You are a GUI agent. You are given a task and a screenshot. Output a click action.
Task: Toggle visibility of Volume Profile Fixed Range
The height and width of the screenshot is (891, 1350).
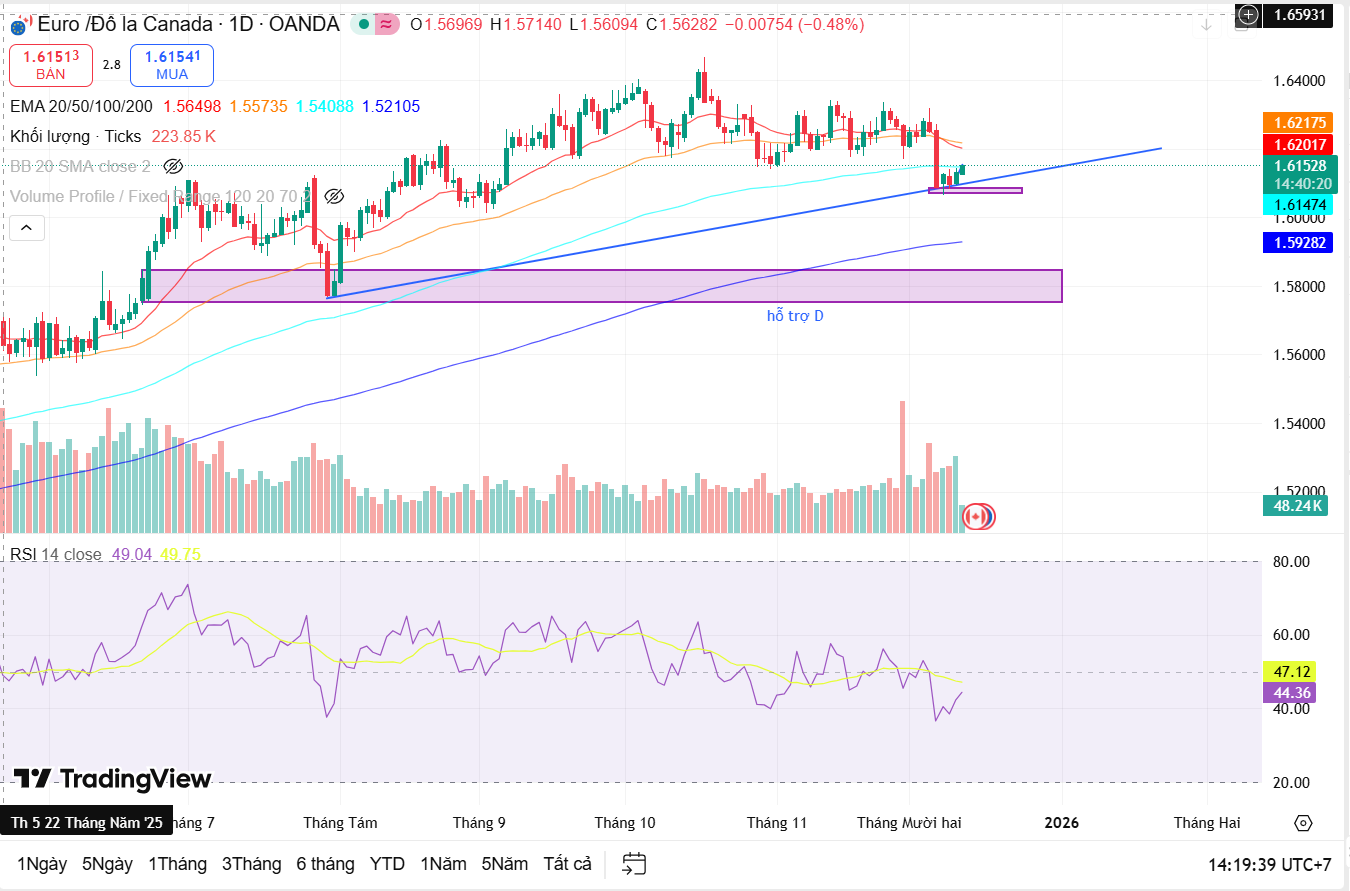(335, 196)
